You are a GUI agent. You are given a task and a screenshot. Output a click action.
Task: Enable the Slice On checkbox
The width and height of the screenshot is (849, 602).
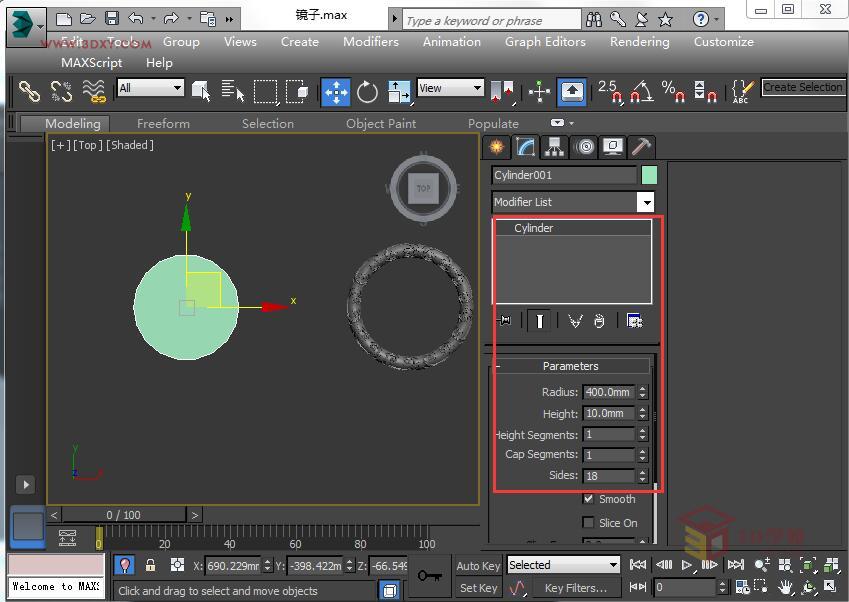(x=588, y=522)
